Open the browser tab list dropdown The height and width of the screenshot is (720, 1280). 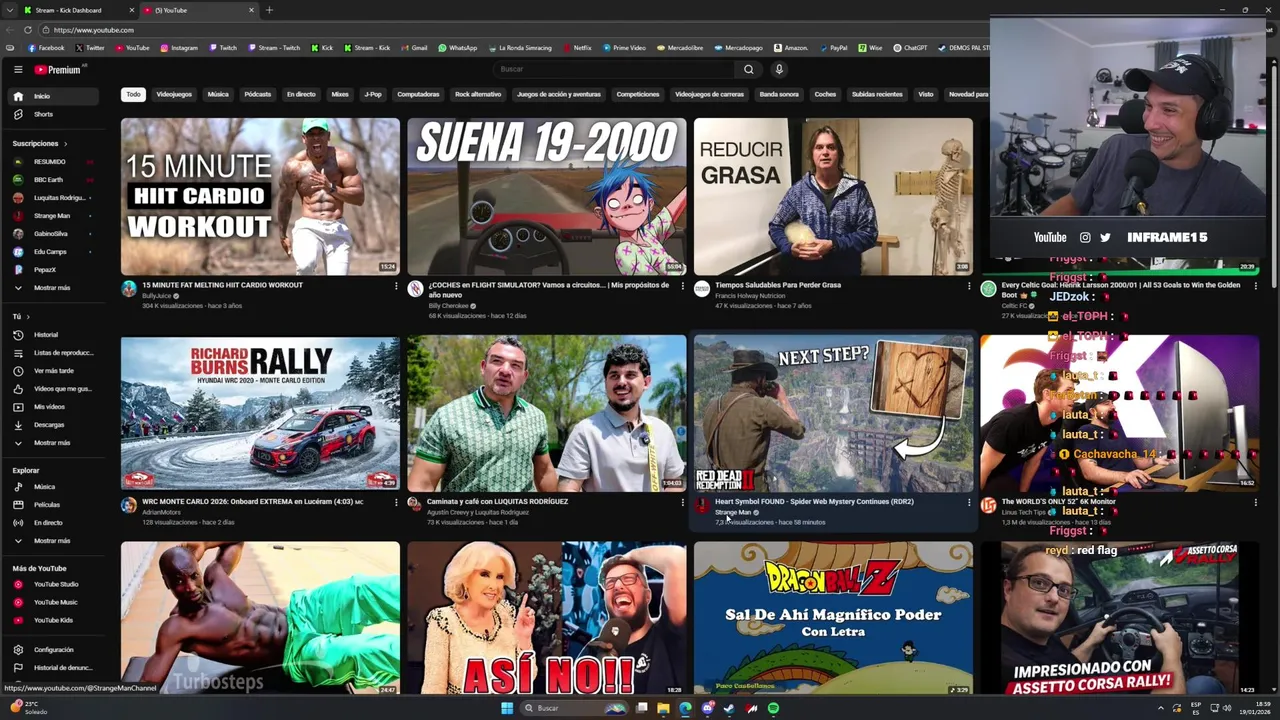pos(12,10)
